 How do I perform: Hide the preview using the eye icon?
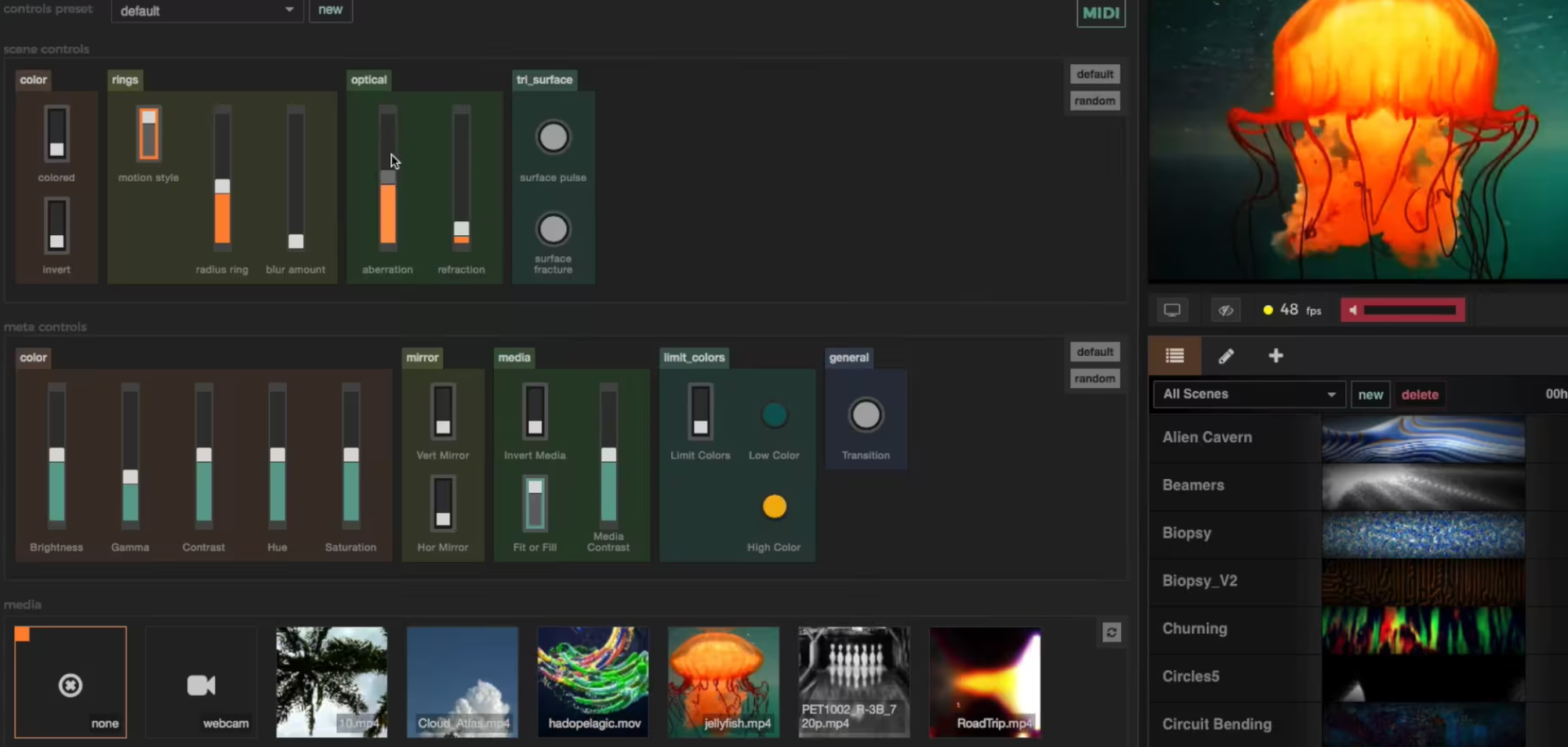tap(1225, 309)
